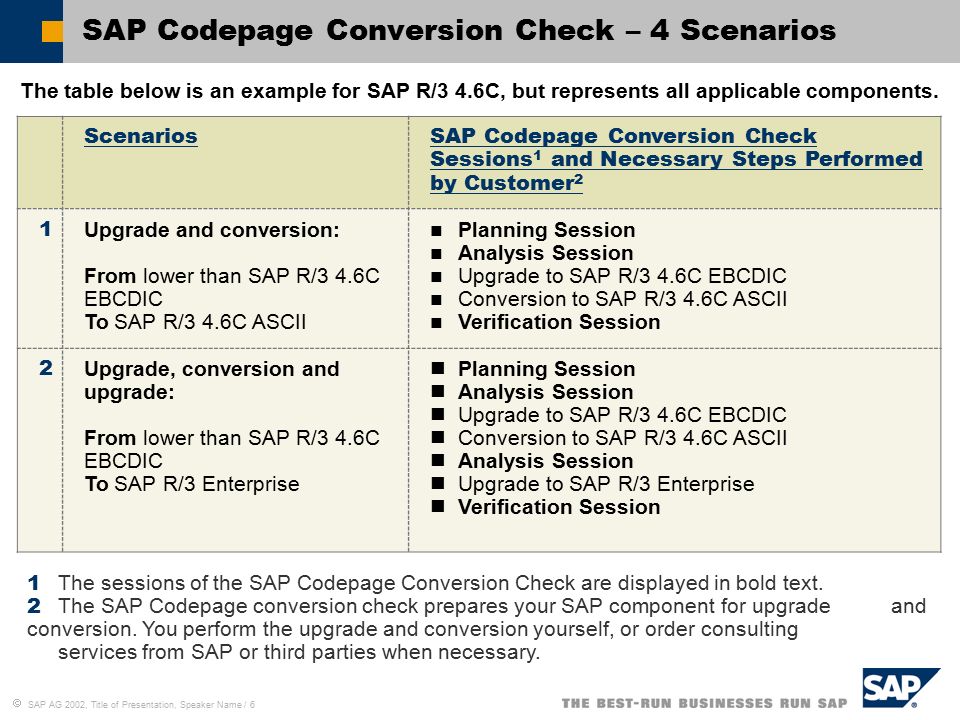The image size is (960, 720).
Task: Click Upgrade, conversion and upgrade heading
Action: (211, 380)
